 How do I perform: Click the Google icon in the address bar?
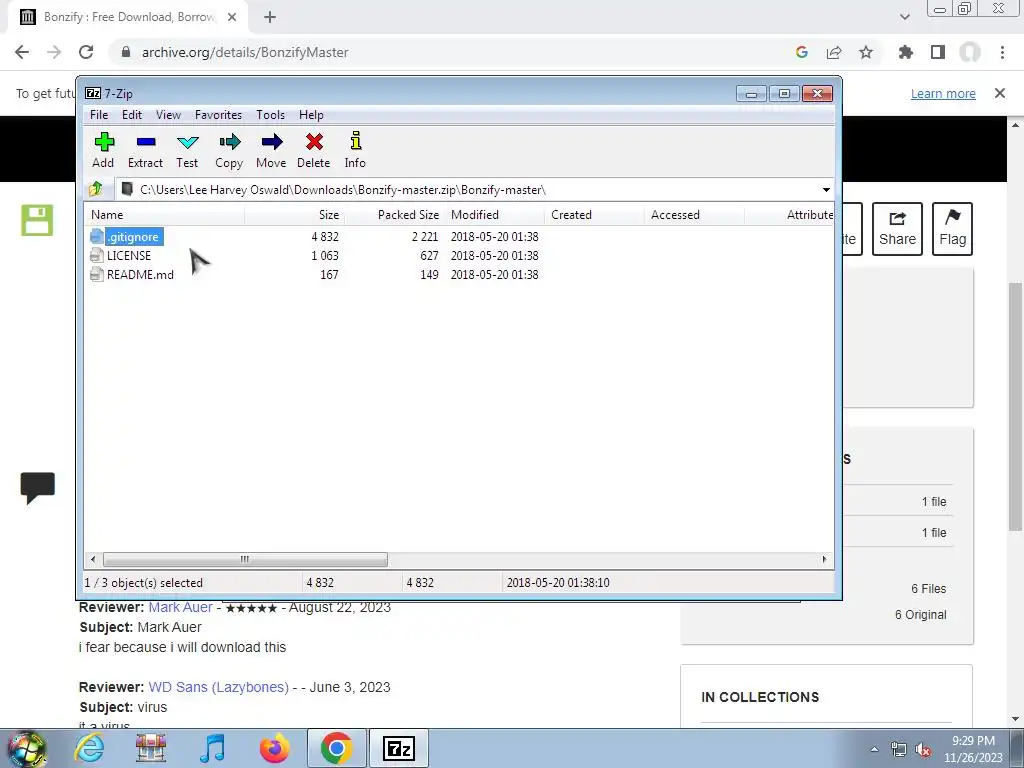(802, 52)
